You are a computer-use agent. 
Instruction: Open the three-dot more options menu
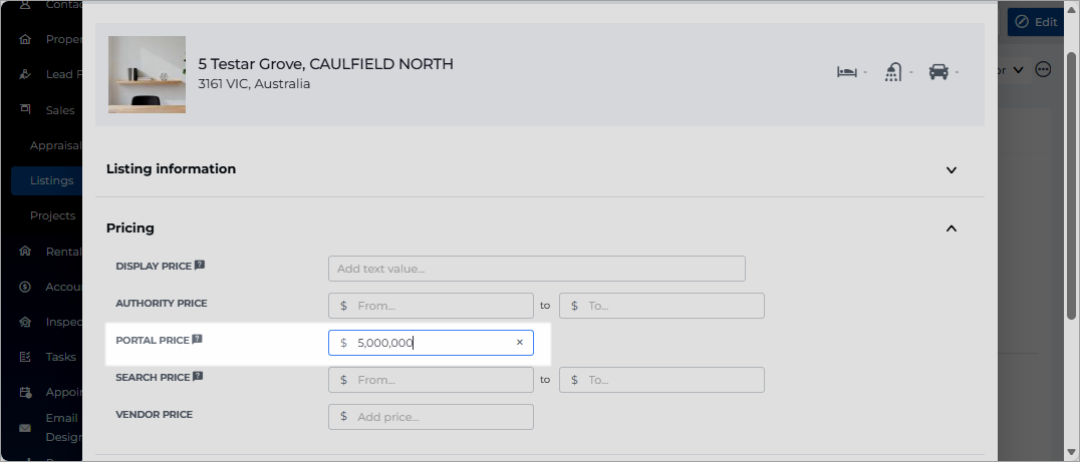click(x=1043, y=70)
